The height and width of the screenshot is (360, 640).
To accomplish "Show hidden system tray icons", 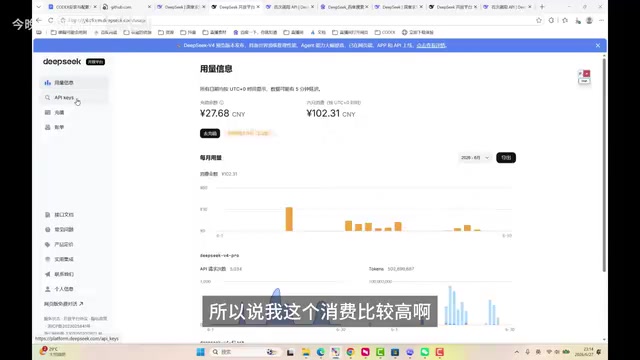I will (x=517, y=352).
